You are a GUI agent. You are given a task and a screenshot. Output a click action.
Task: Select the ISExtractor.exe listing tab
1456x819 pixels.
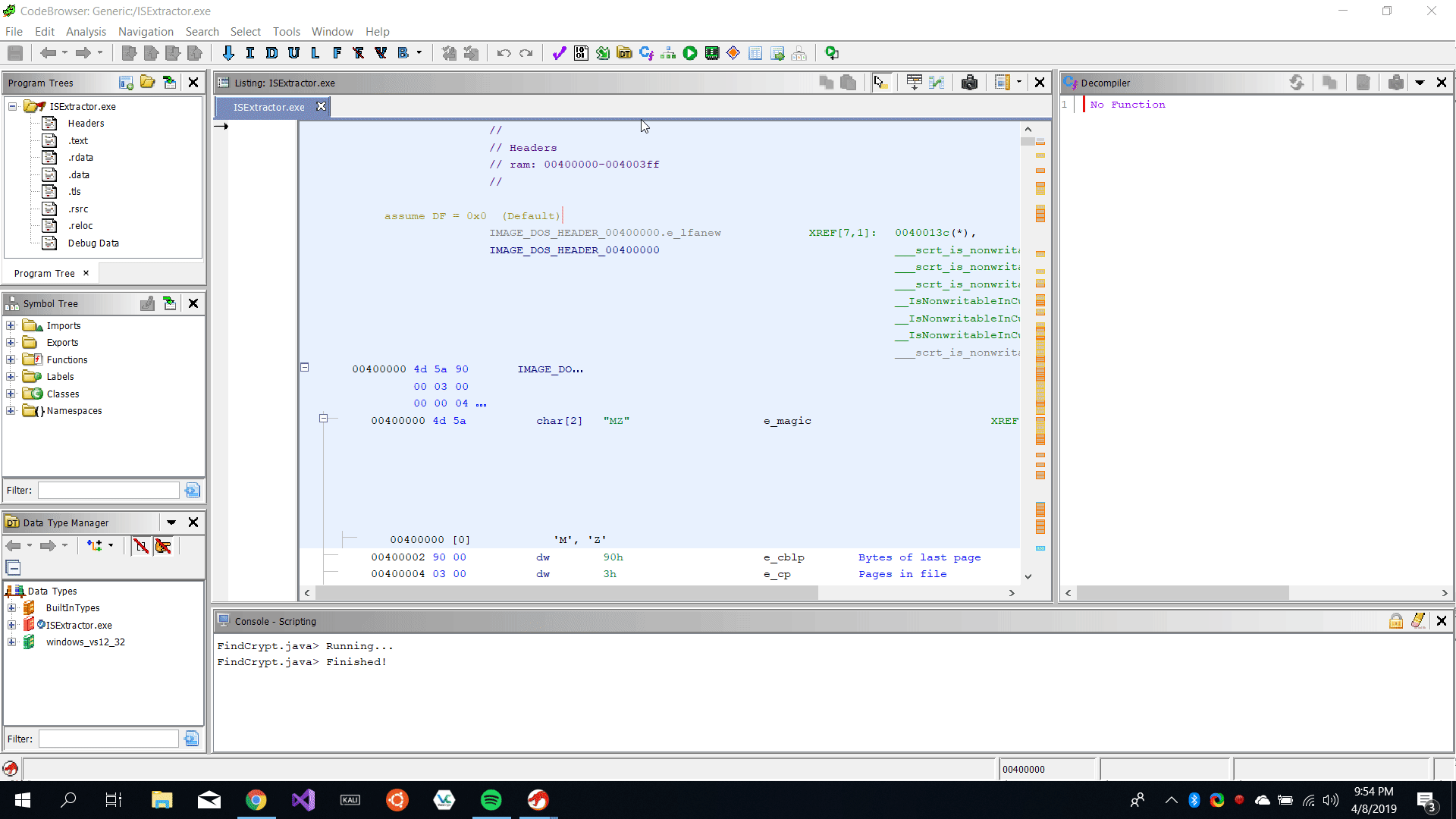[269, 107]
